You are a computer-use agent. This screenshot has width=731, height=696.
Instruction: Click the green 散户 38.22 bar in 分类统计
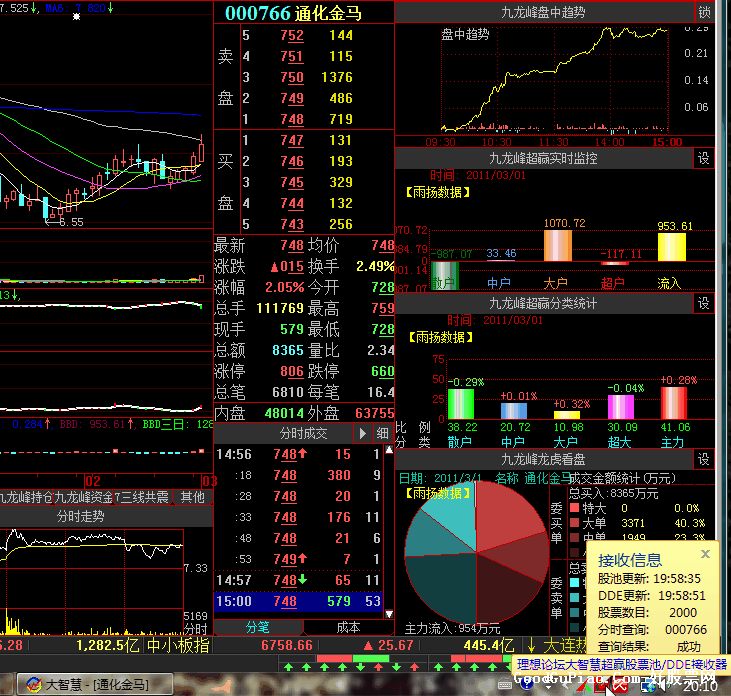pyautogui.click(x=461, y=404)
